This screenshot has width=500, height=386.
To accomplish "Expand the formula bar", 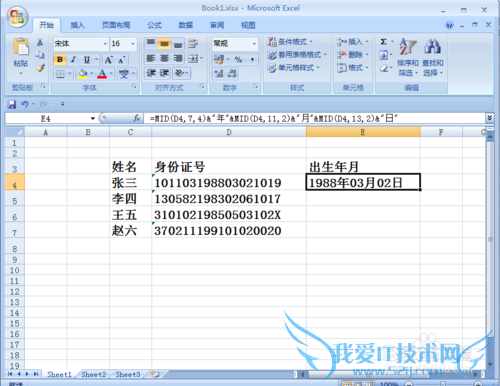I will point(489,118).
